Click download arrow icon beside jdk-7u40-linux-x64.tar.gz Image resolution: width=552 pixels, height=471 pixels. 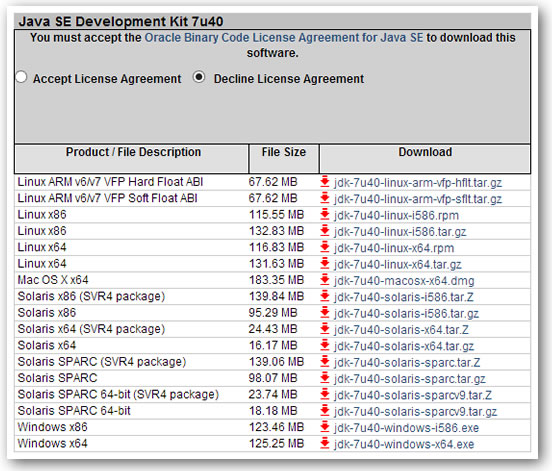[x=325, y=264]
